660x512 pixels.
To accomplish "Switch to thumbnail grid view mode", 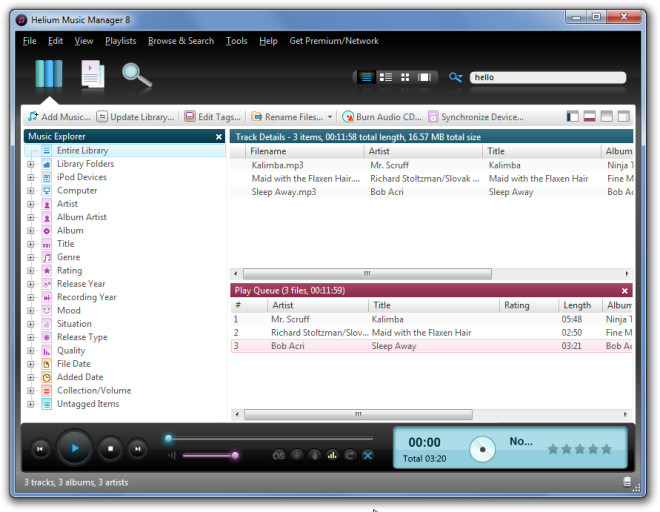I will tap(405, 77).
